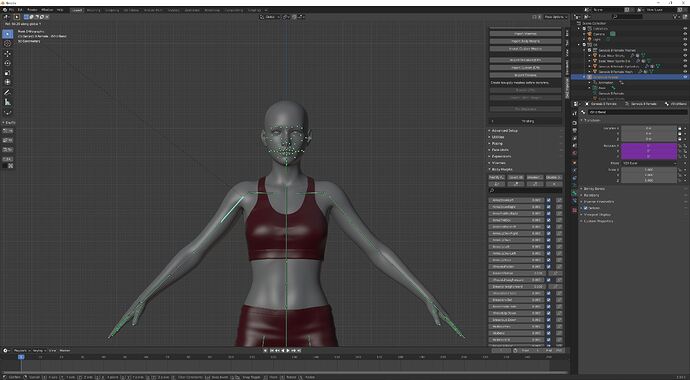Screen dimensions: 690x380
Task: Open the Render properties tab
Action: coord(574,123)
